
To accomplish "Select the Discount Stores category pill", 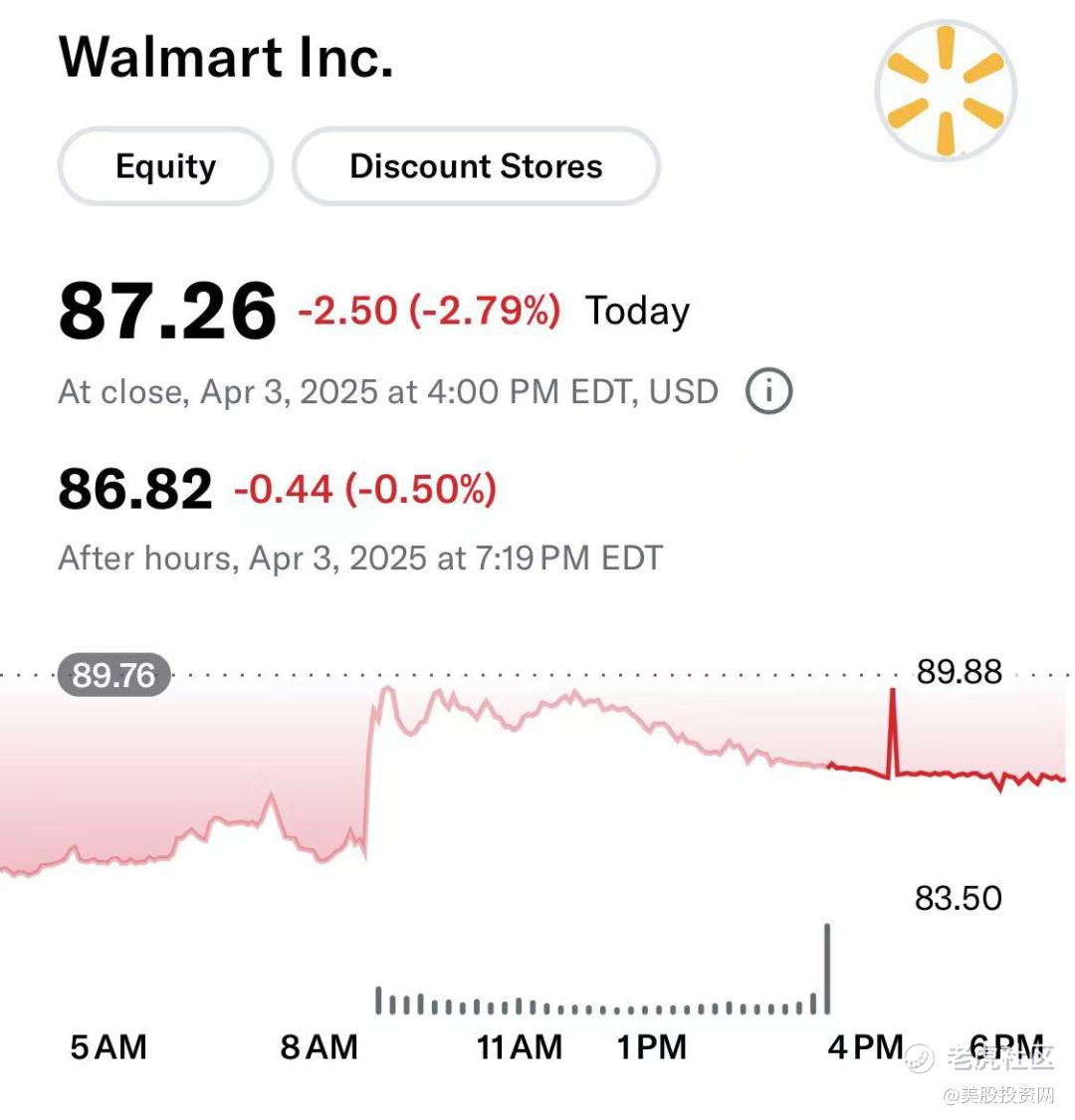I will tap(476, 166).
